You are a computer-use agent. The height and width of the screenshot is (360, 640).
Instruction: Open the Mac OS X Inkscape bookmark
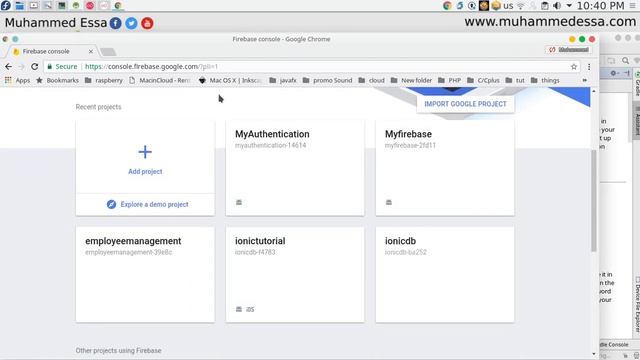[x=230, y=80]
